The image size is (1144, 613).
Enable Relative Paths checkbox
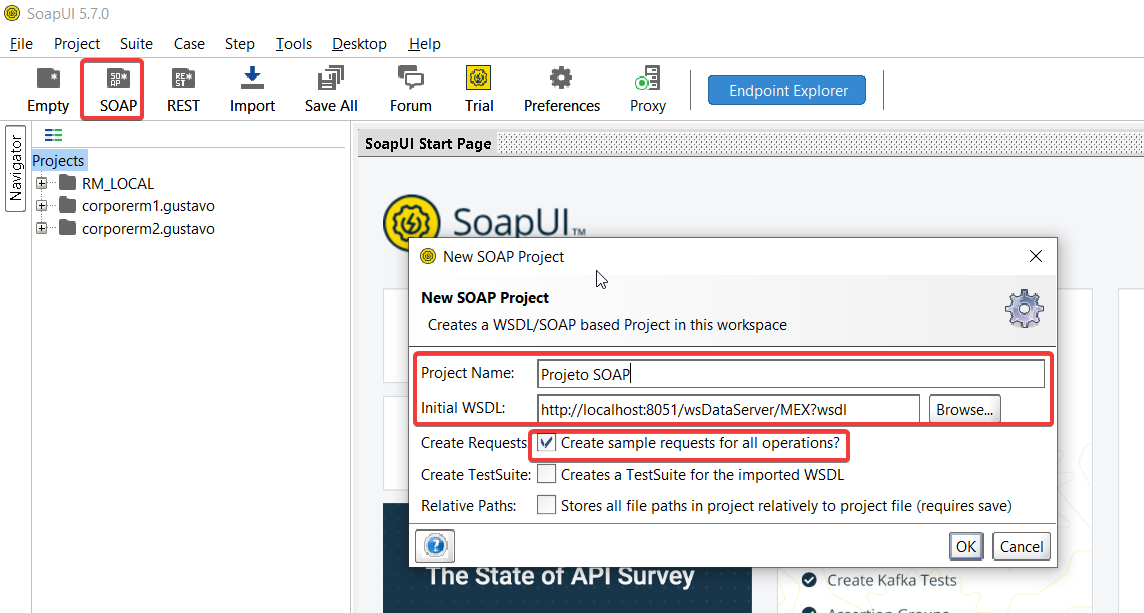point(546,506)
